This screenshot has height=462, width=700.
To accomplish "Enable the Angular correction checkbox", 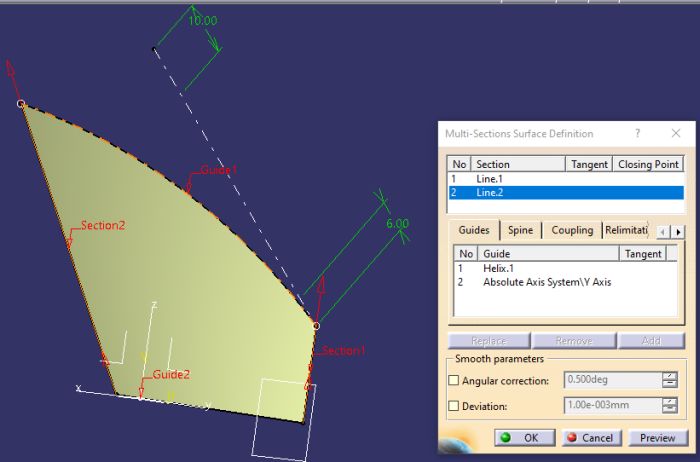I will (454, 380).
